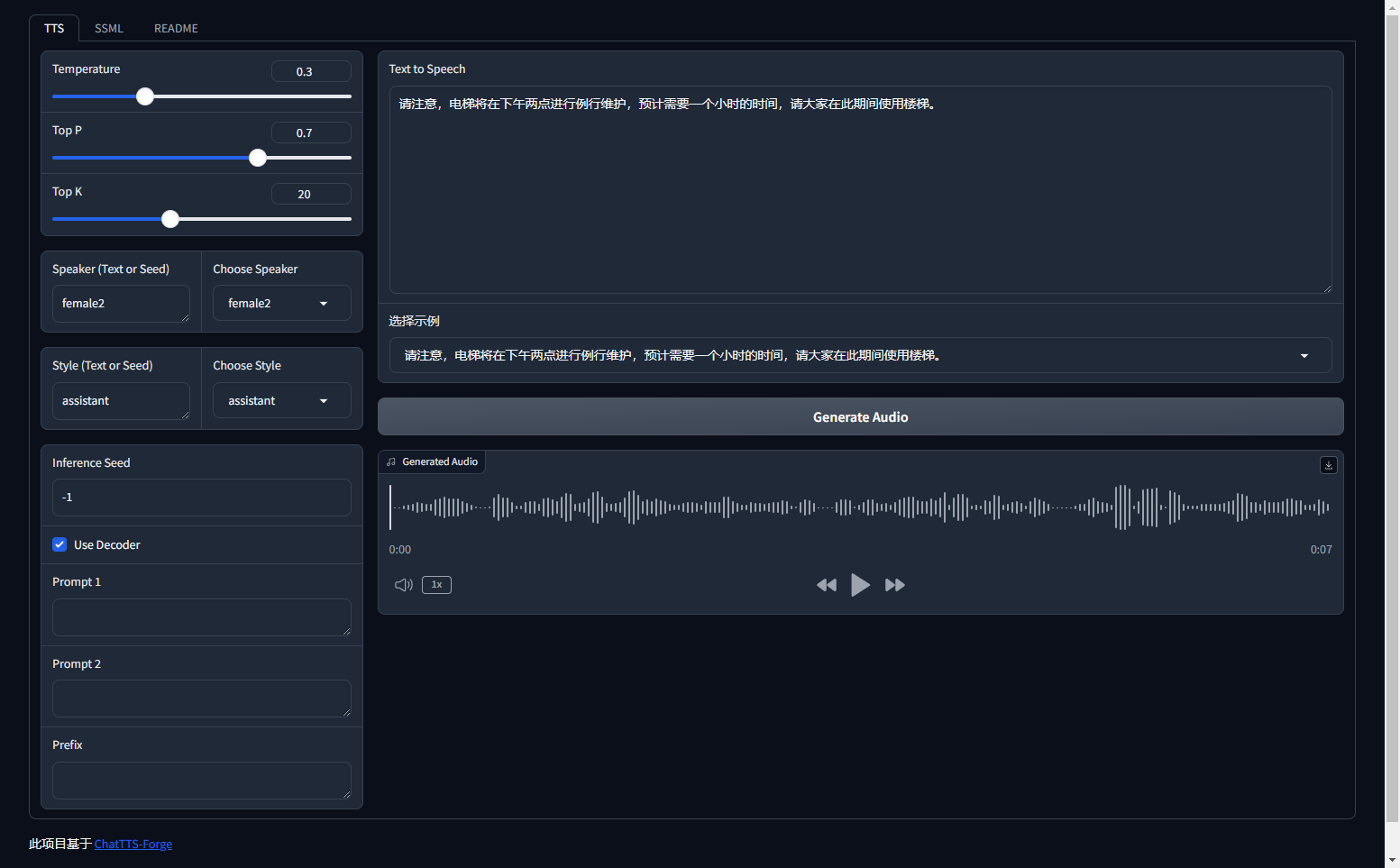The height and width of the screenshot is (868, 1400).
Task: Mute the audio volume icon
Action: click(403, 585)
